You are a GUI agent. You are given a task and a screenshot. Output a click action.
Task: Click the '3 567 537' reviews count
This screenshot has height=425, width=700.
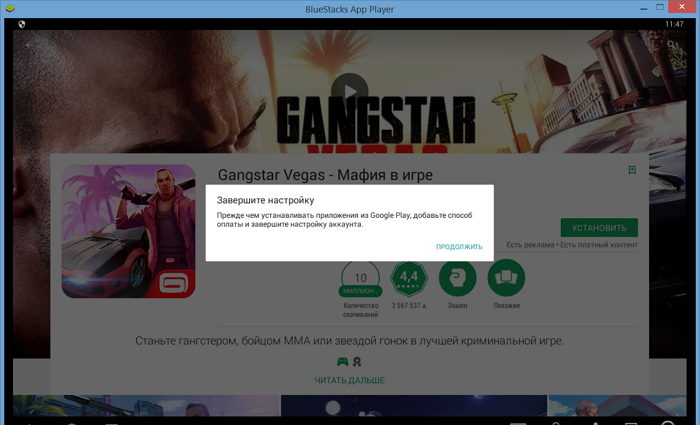pos(408,306)
